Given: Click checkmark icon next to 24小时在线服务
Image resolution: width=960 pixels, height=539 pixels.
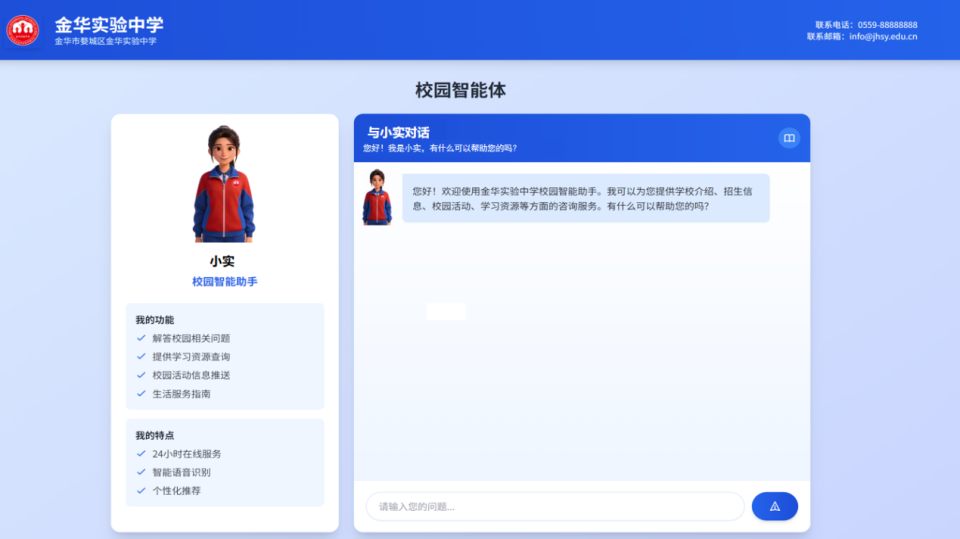Looking at the screenshot, I should point(141,454).
